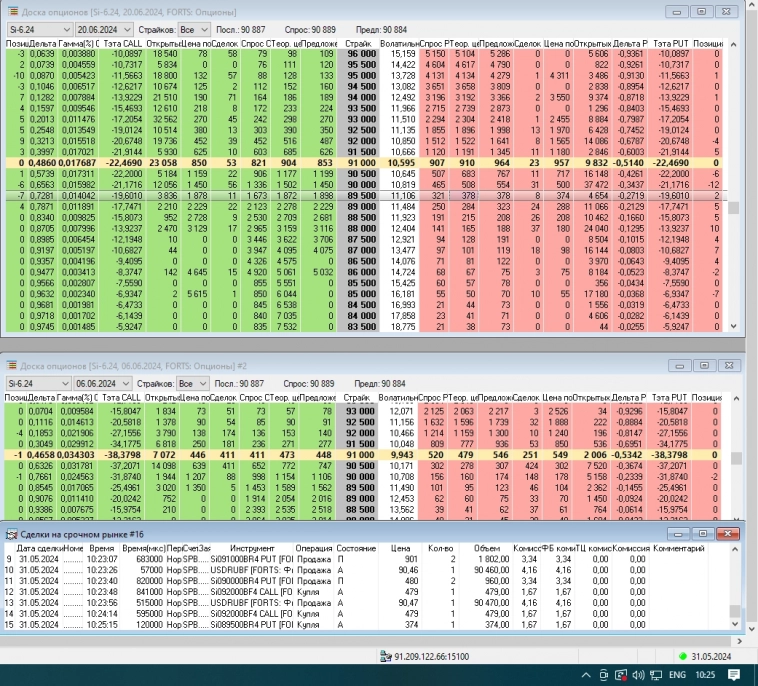Click the Сделки на срочном рынке window icon

coord(11,535)
